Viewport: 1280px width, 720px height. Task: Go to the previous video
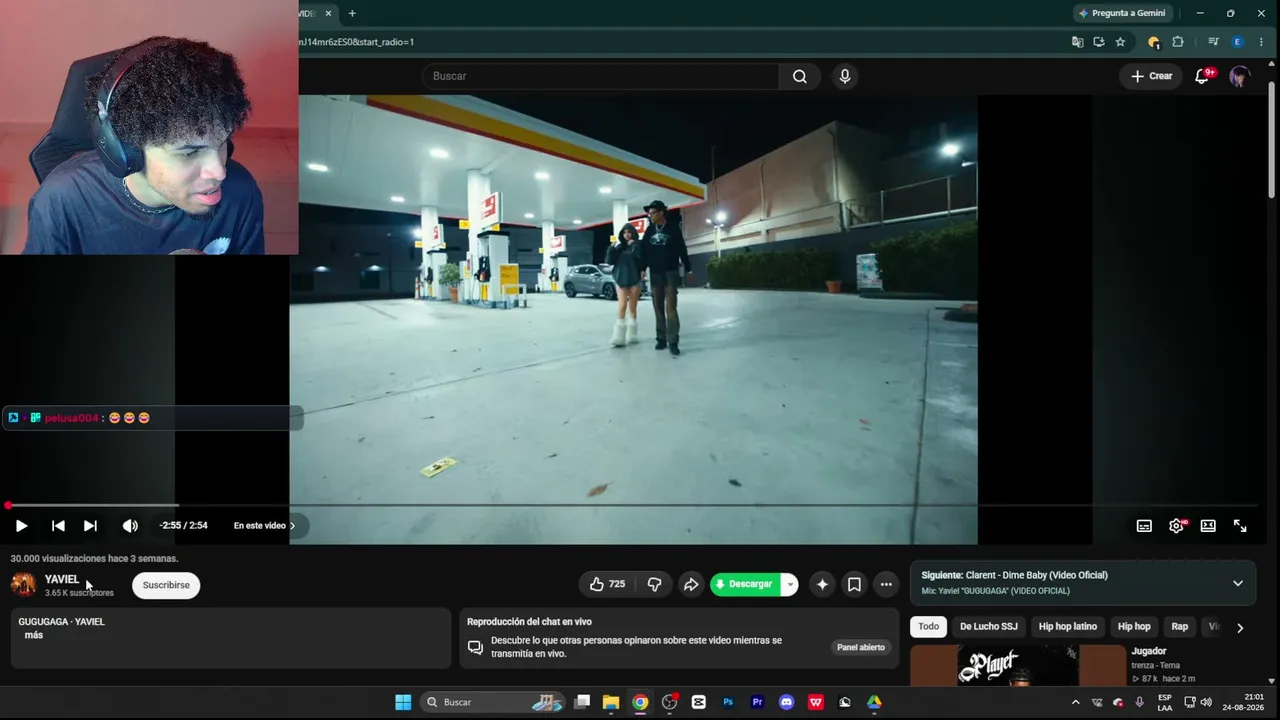click(58, 526)
